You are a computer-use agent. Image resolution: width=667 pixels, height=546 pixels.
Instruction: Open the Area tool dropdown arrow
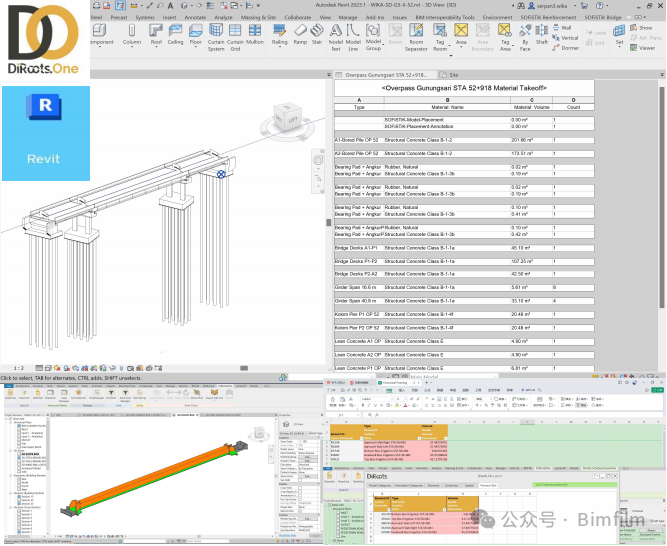(461, 47)
